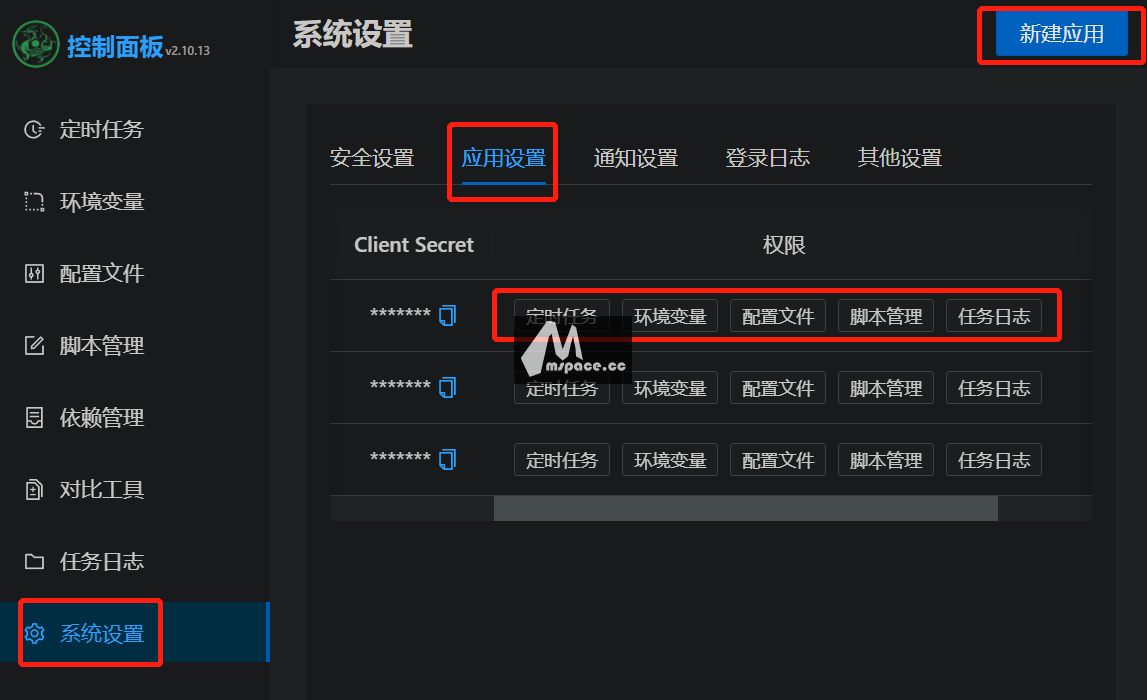Click the clock icon next to 定时任务
Viewport: 1147px width, 700px height.
click(x=34, y=129)
